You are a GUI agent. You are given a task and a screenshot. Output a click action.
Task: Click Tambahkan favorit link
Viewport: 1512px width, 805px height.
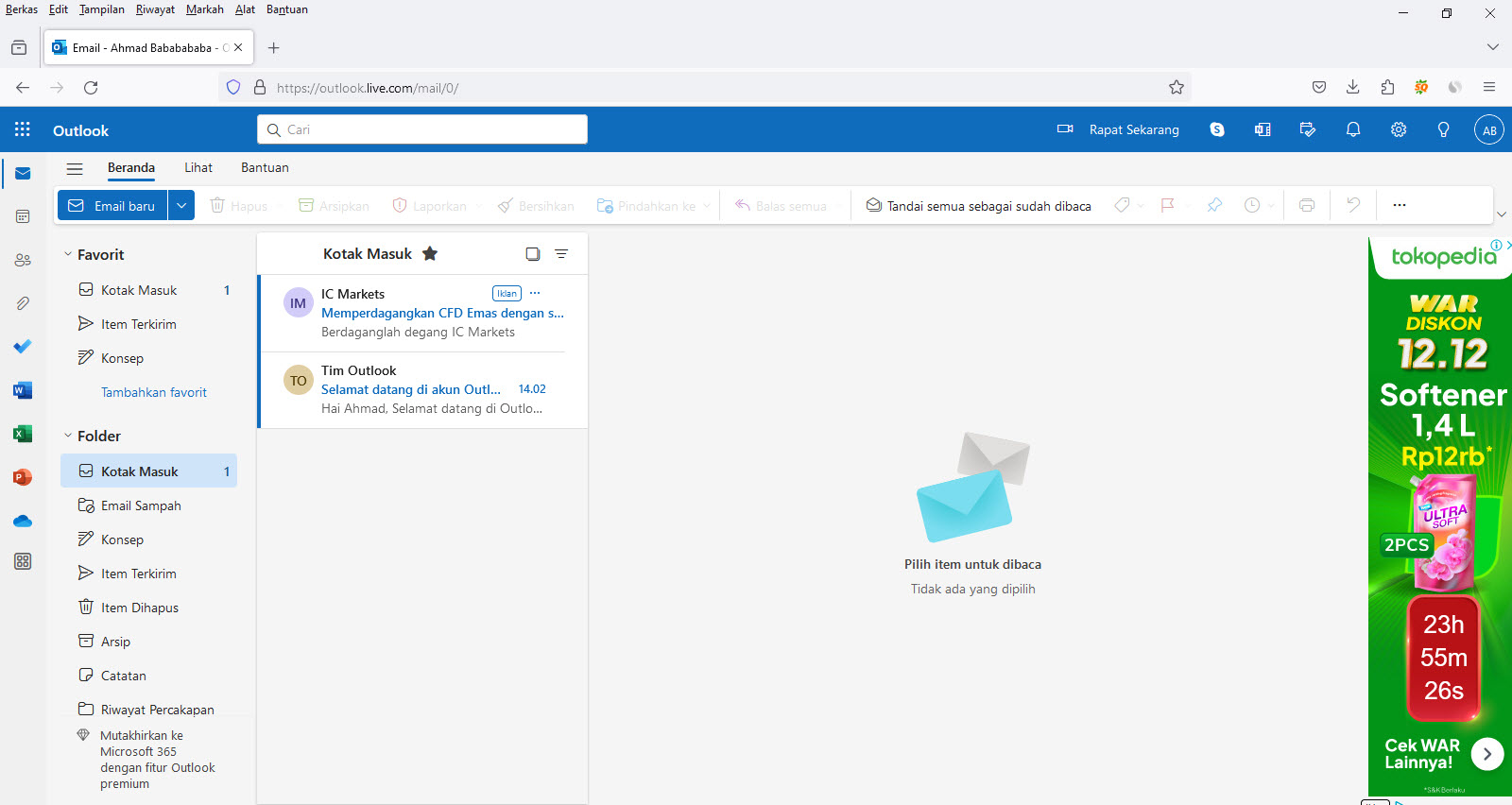(154, 392)
